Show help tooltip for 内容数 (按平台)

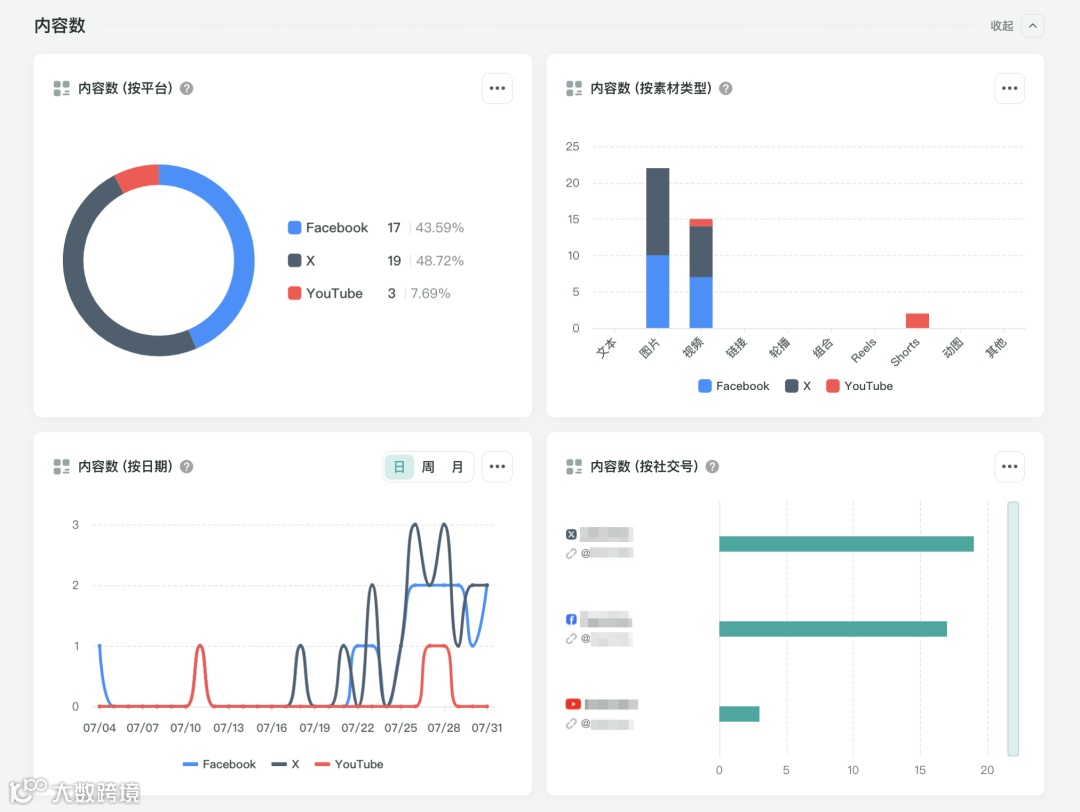pyautogui.click(x=187, y=88)
